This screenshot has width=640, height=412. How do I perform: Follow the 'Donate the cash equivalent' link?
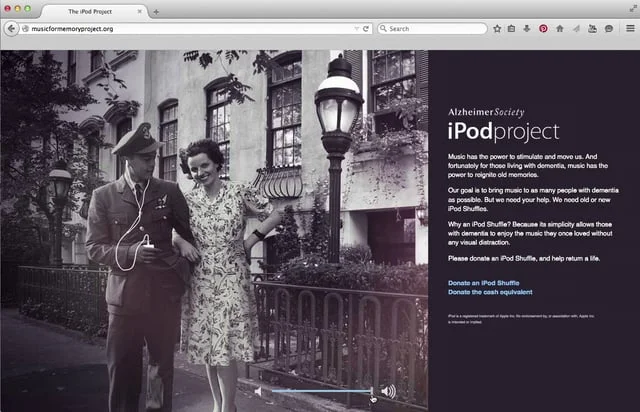click(x=490, y=292)
